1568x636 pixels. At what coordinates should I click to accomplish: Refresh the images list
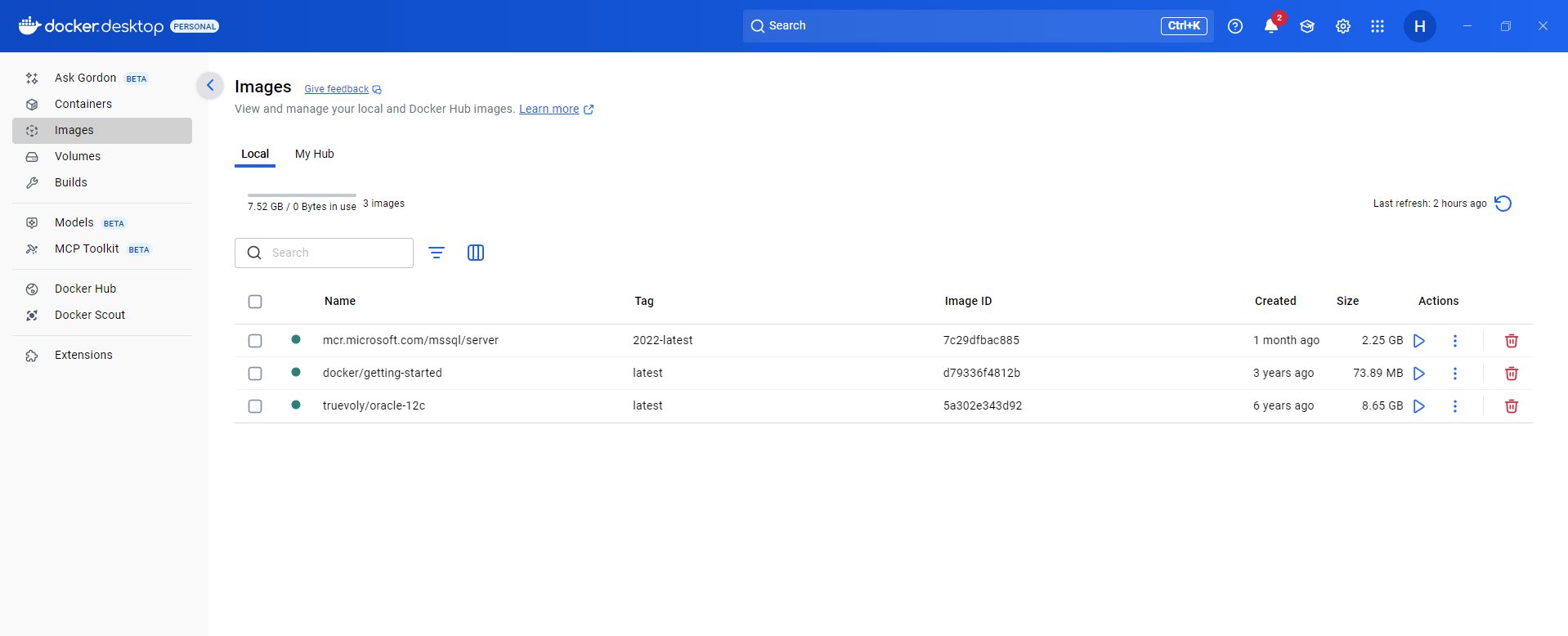click(x=1503, y=204)
